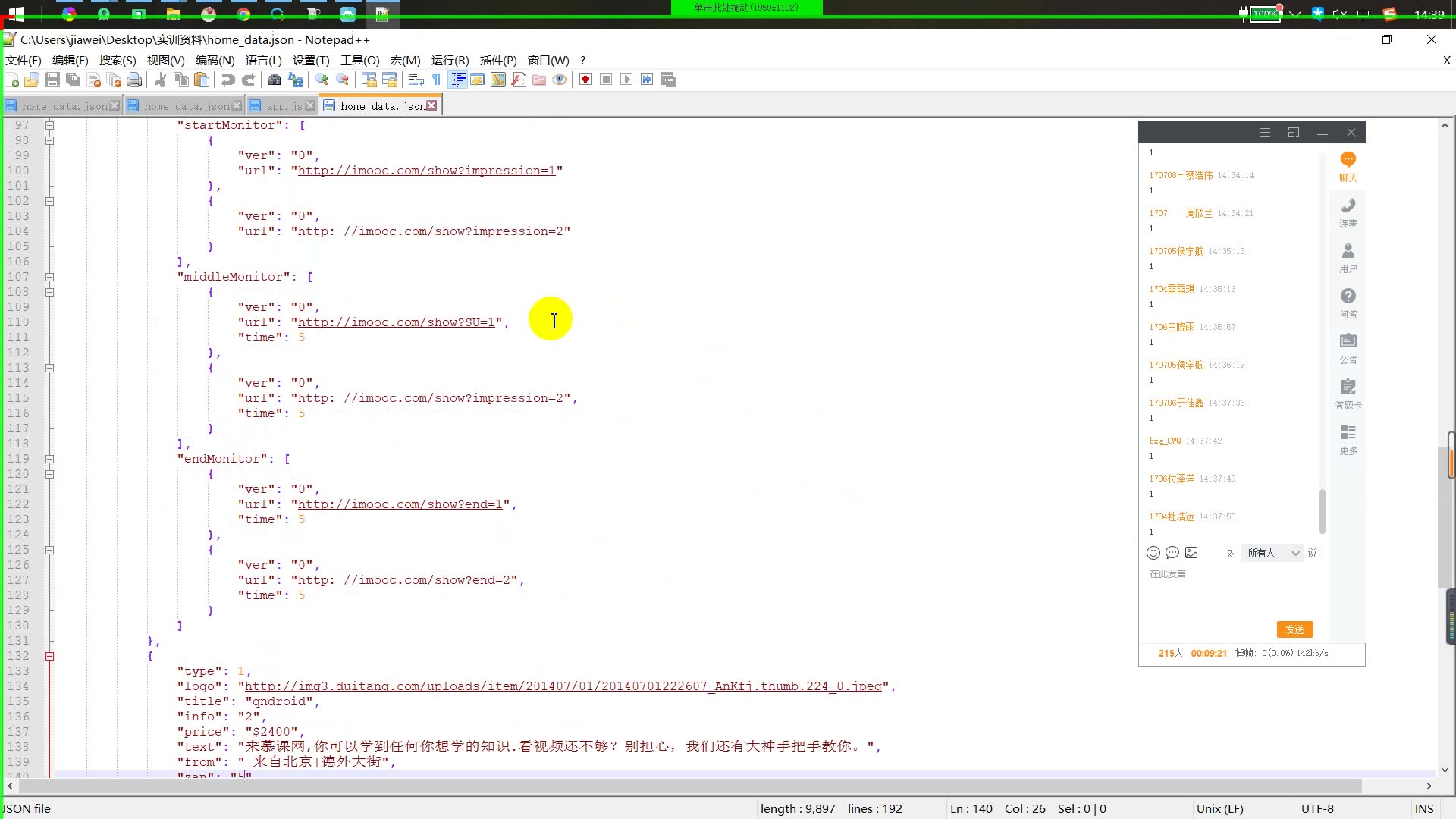The width and height of the screenshot is (1456, 819).
Task: Open the 问答 Q&A icon in sidebar
Action: [x=1348, y=303]
